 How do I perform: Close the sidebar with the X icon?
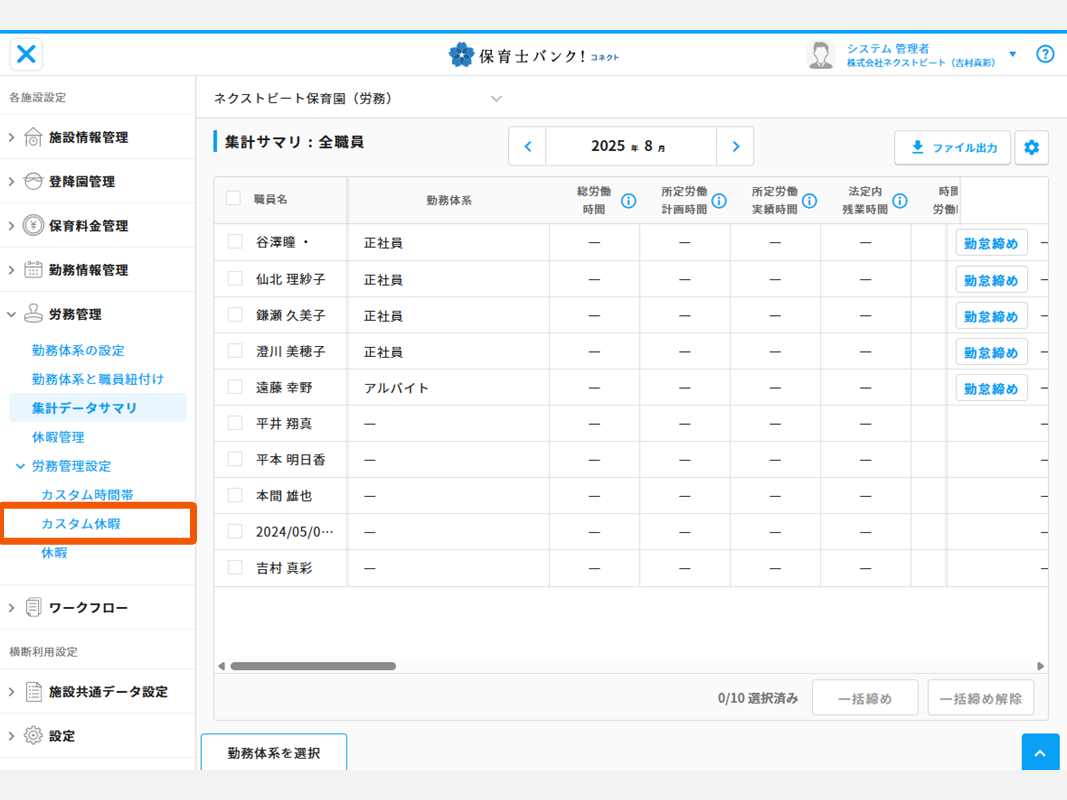tap(27, 54)
